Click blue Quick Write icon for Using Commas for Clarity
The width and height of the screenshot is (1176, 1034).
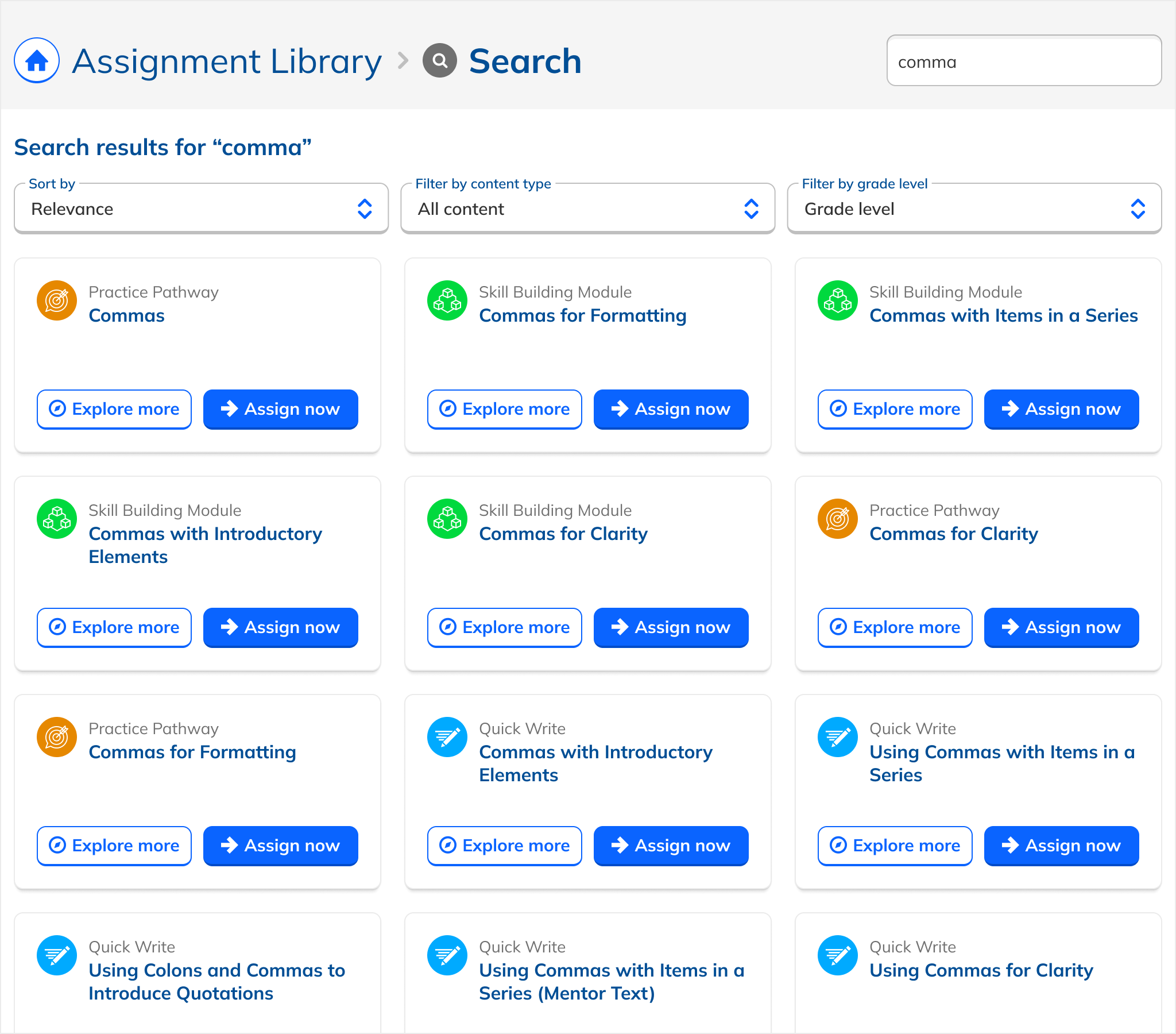(x=837, y=955)
